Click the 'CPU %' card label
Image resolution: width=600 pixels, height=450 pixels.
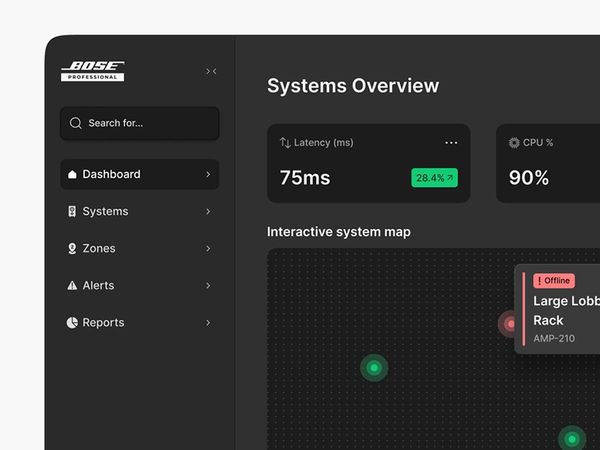point(538,143)
